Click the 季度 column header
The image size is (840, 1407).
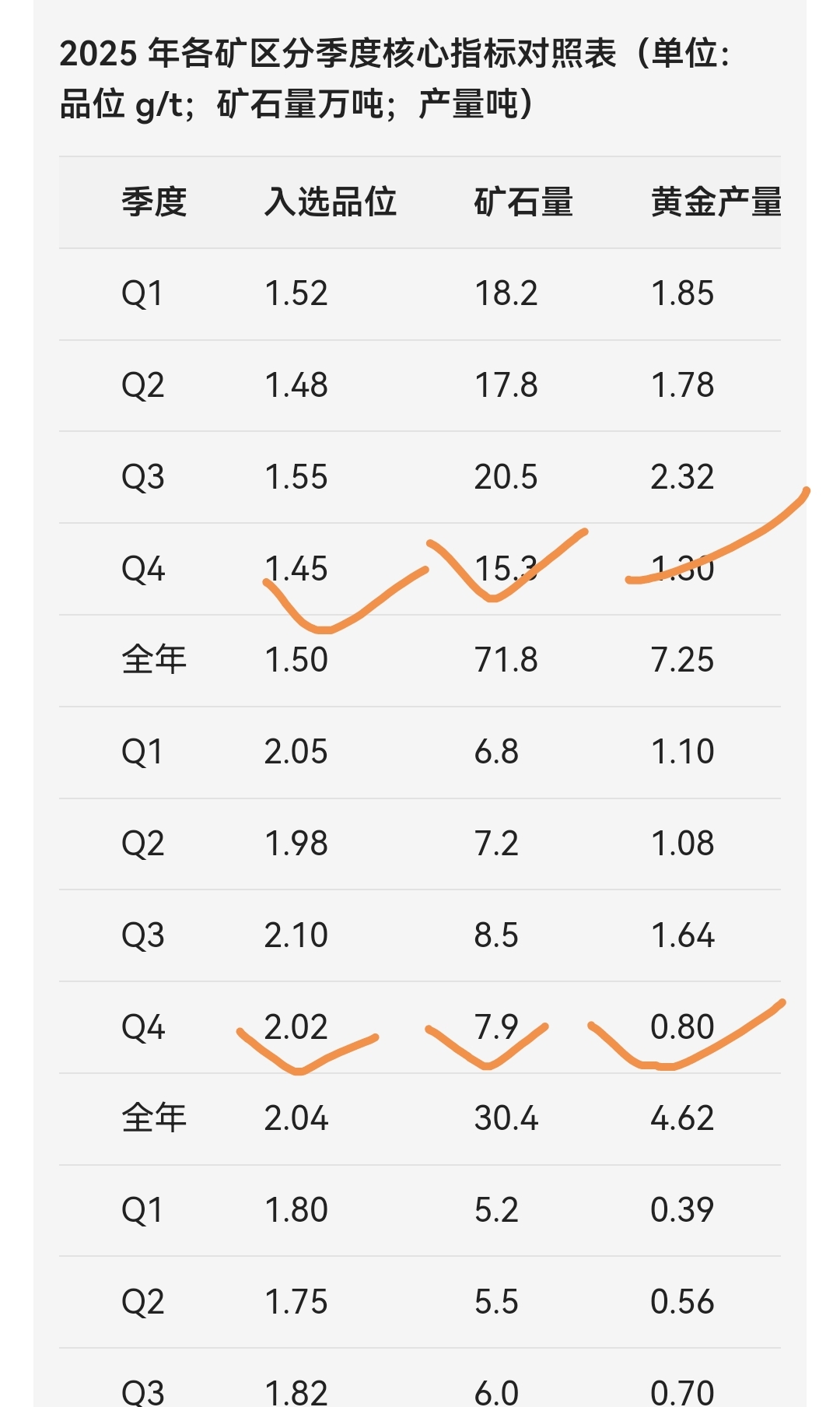coord(154,202)
